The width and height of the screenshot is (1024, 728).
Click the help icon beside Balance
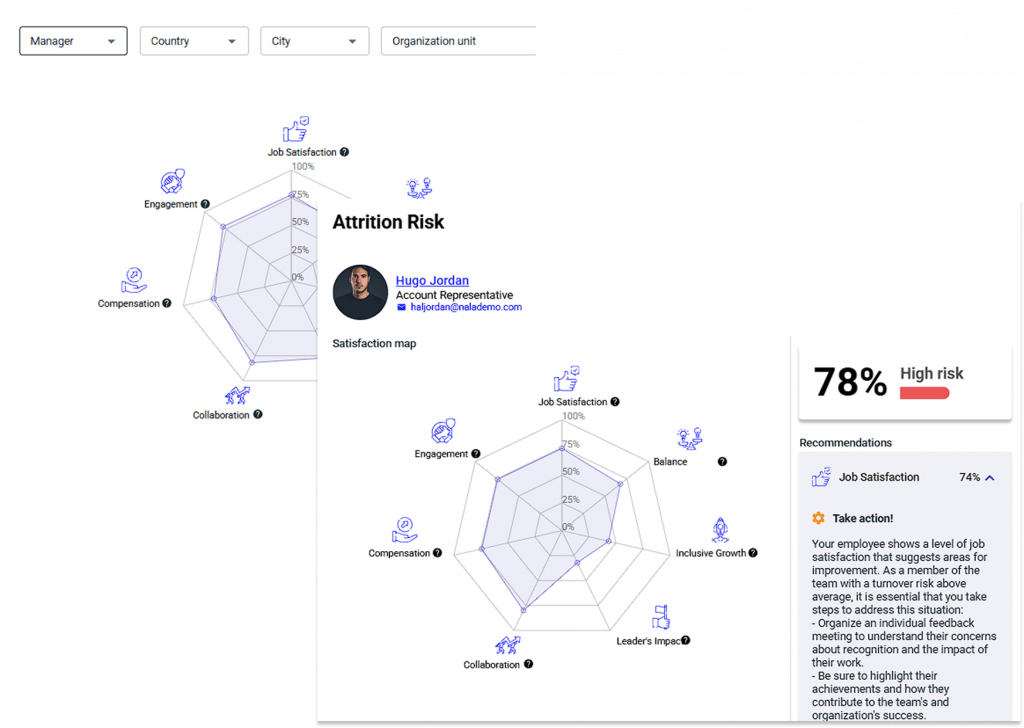click(x=722, y=462)
